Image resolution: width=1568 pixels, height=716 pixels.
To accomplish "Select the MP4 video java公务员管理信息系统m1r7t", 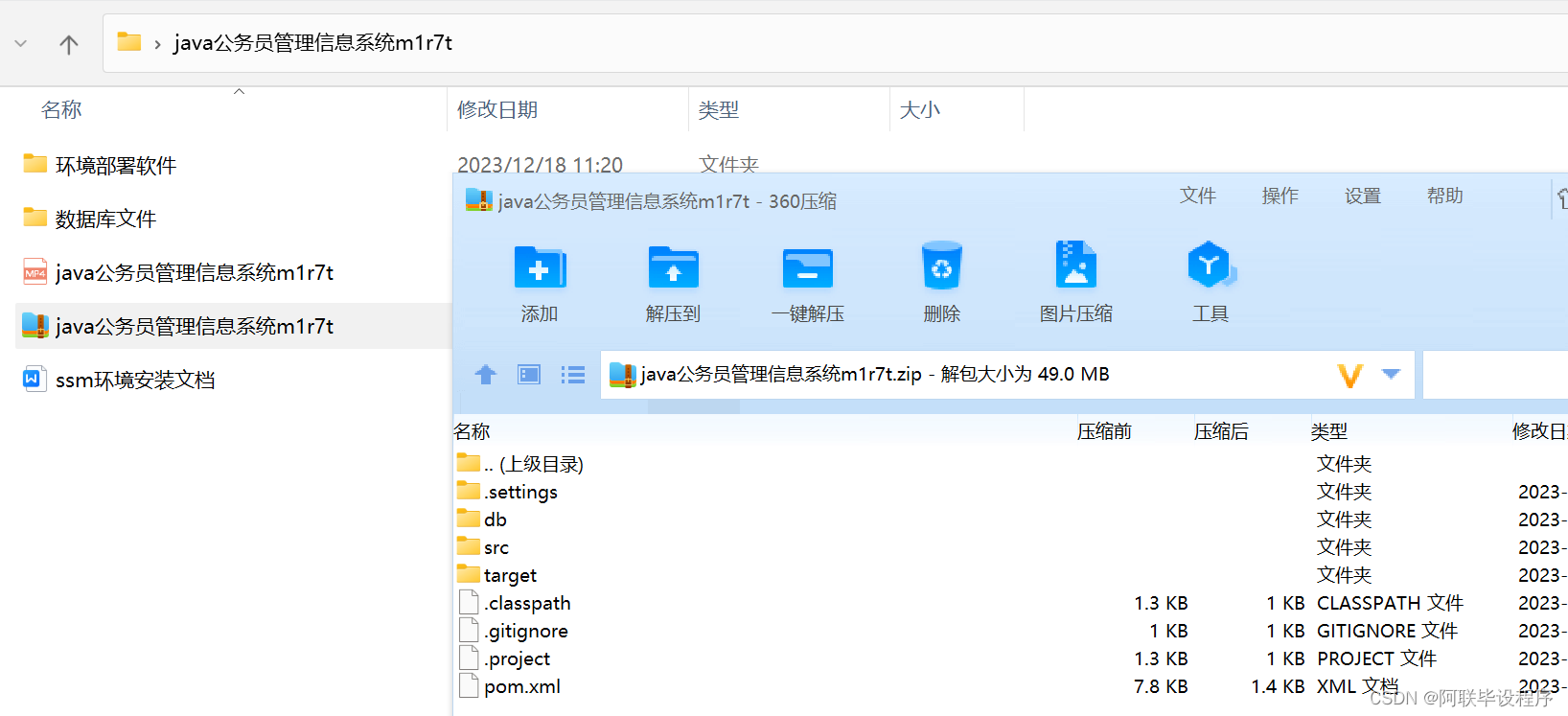I will coord(195,273).
